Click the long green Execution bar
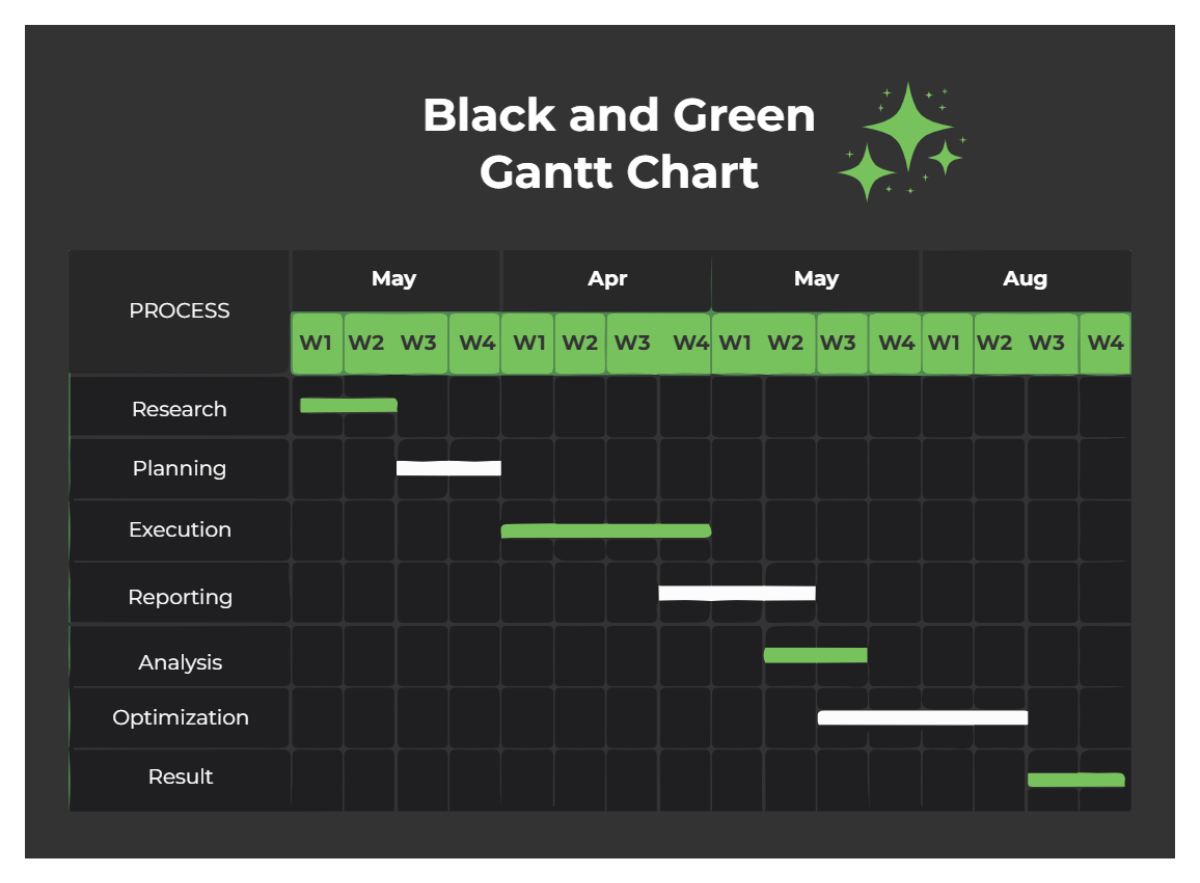The width and height of the screenshot is (1200, 883). tap(605, 530)
